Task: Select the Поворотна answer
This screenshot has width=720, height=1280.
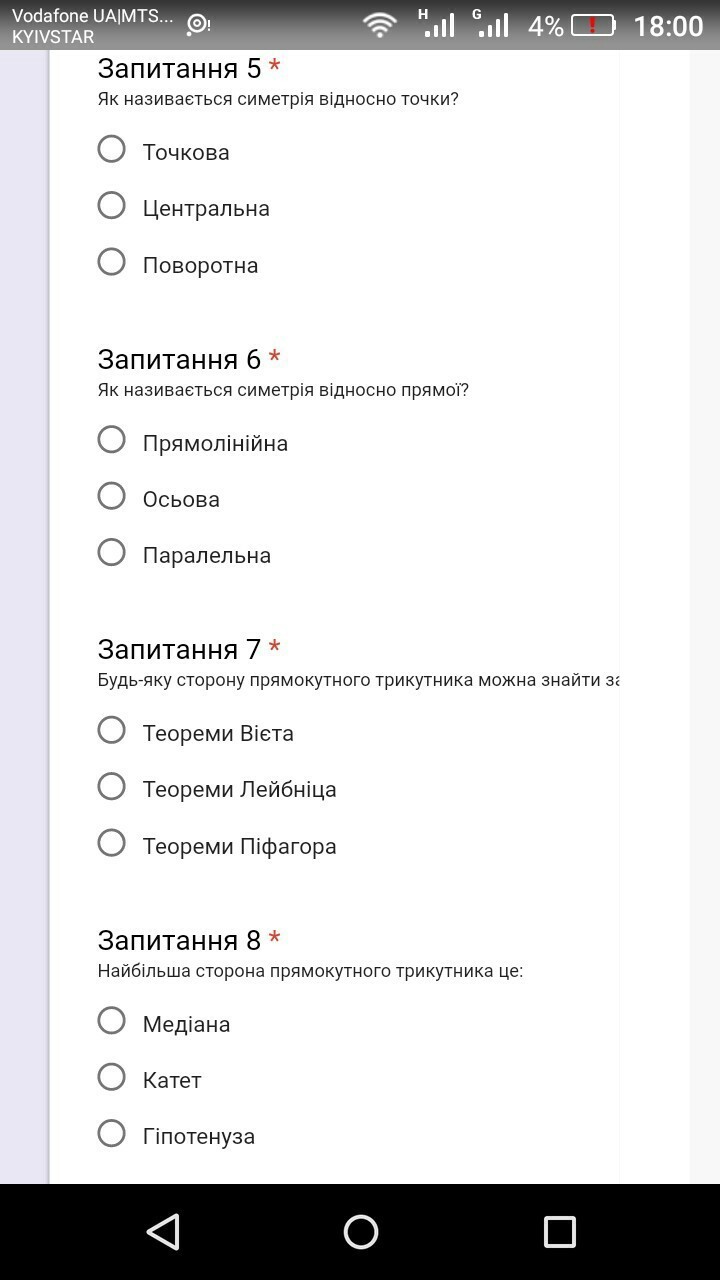Action: click(112, 262)
